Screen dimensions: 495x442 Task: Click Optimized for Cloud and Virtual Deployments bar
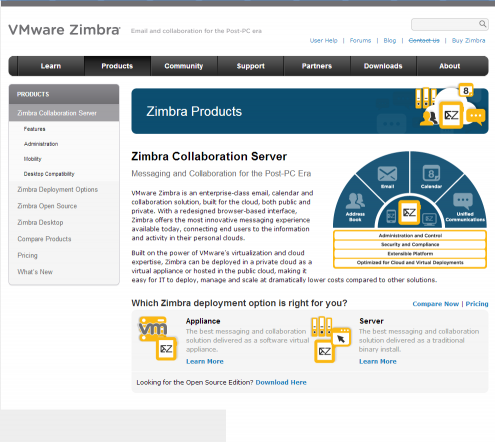click(x=410, y=263)
